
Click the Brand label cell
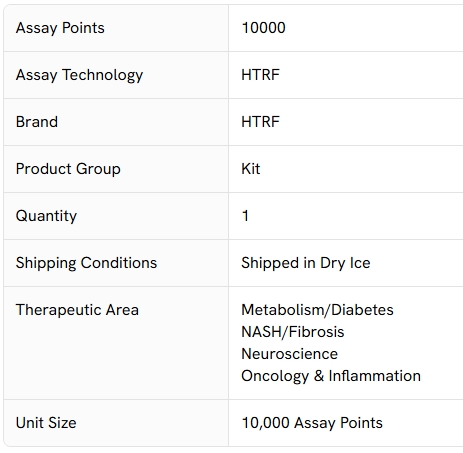(116, 122)
